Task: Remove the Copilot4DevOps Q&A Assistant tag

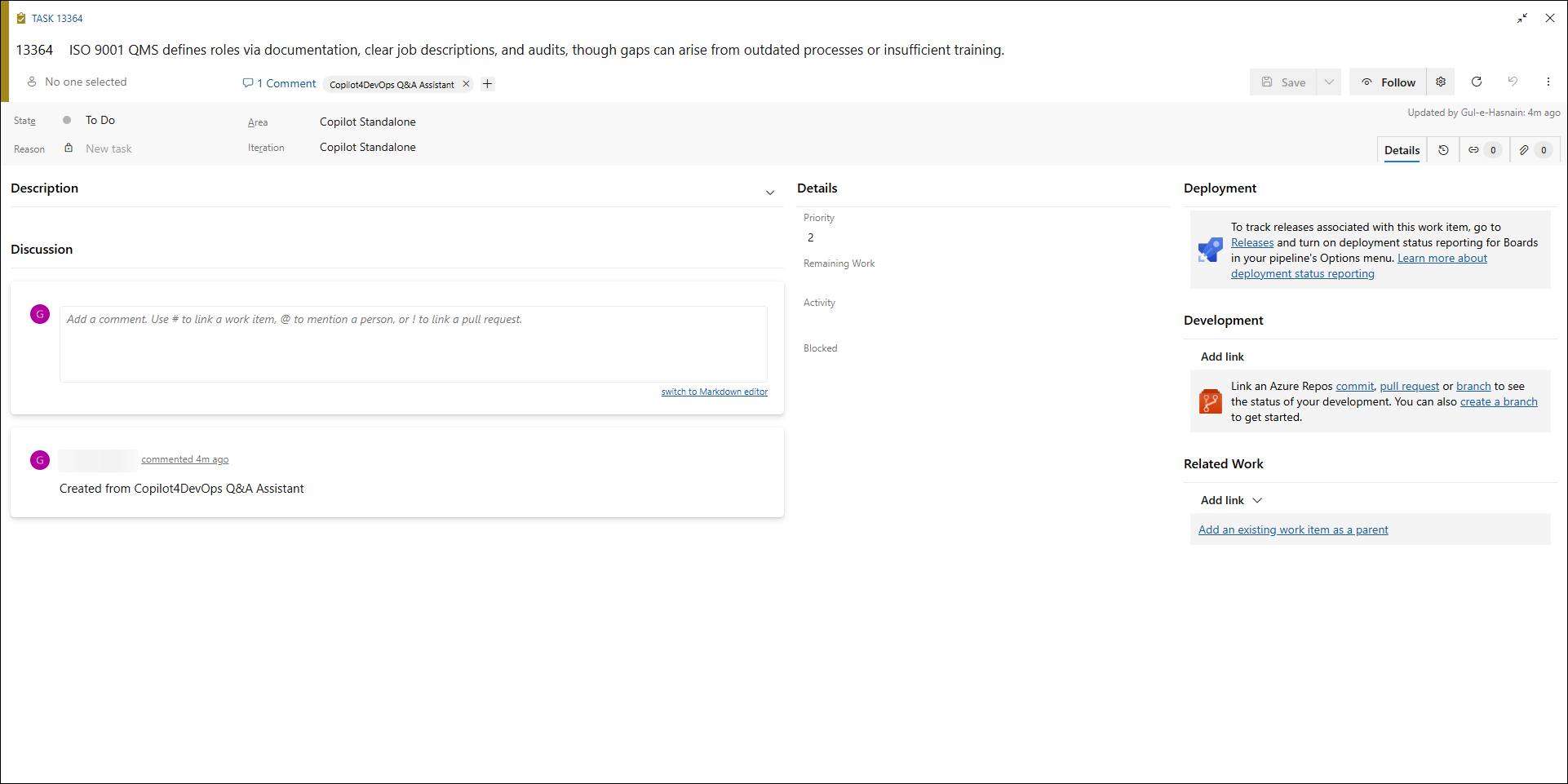Action: tap(466, 84)
